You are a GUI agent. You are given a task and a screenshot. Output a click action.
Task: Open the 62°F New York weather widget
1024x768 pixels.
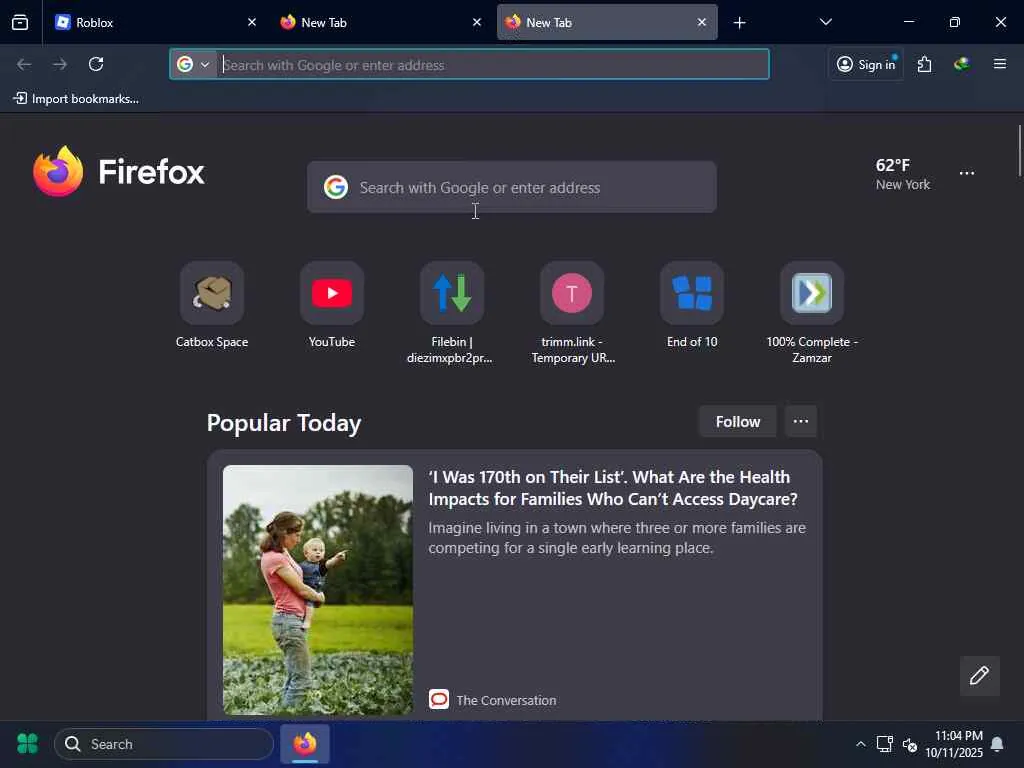[x=903, y=174]
